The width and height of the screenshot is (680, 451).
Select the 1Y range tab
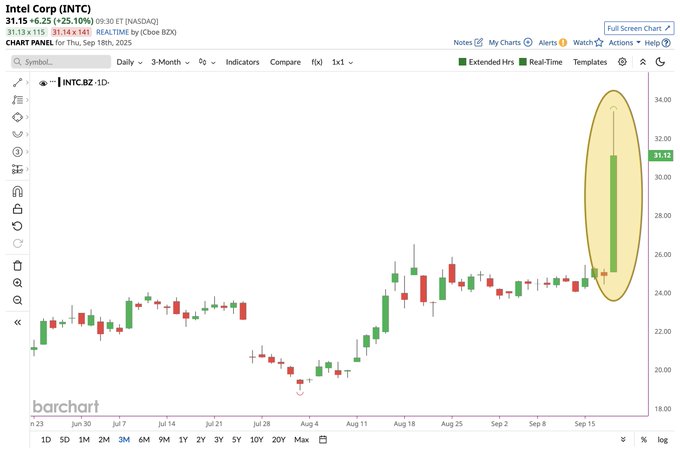[183, 439]
